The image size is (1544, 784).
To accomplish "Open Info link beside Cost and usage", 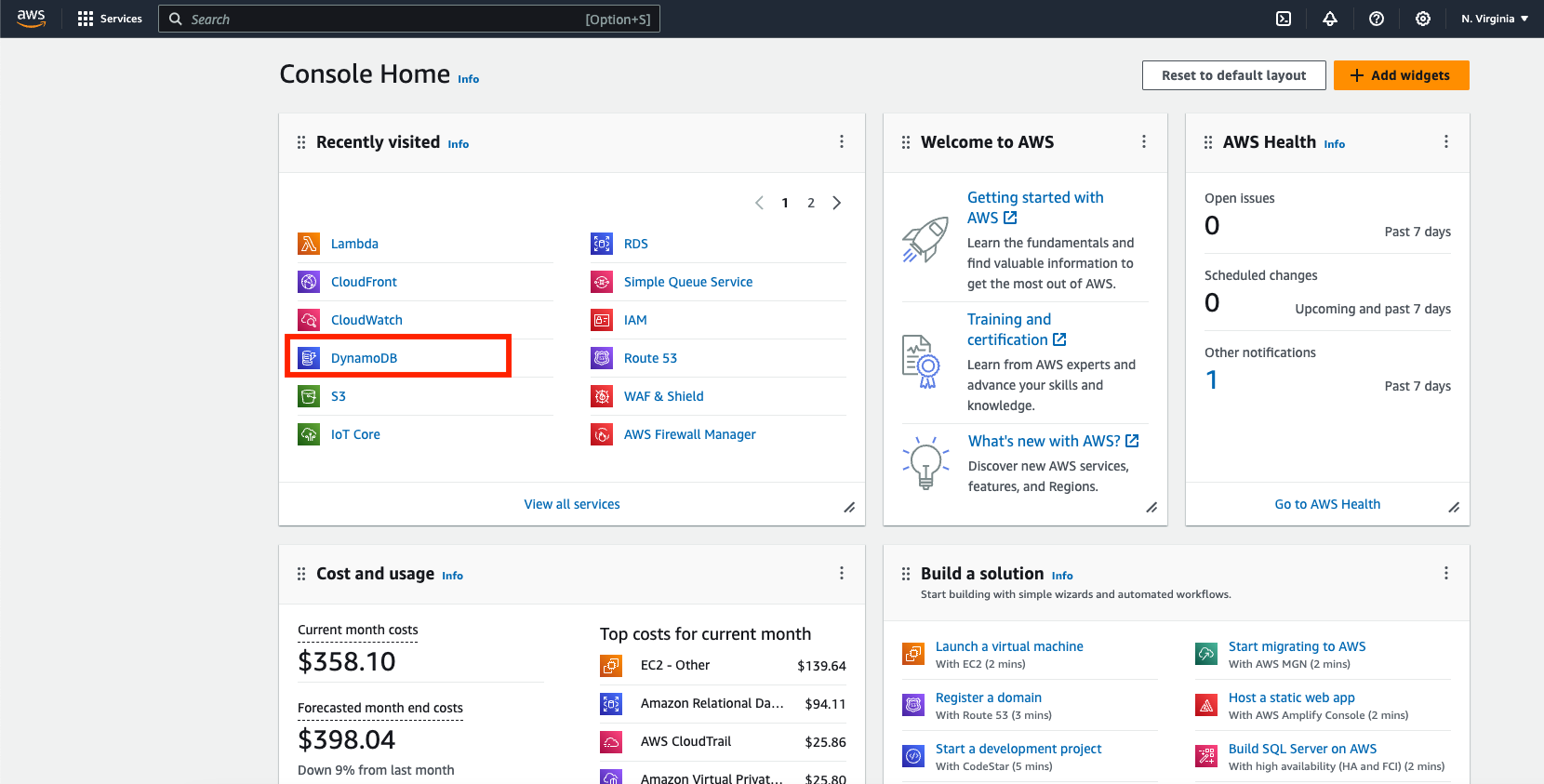I will tap(452, 576).
